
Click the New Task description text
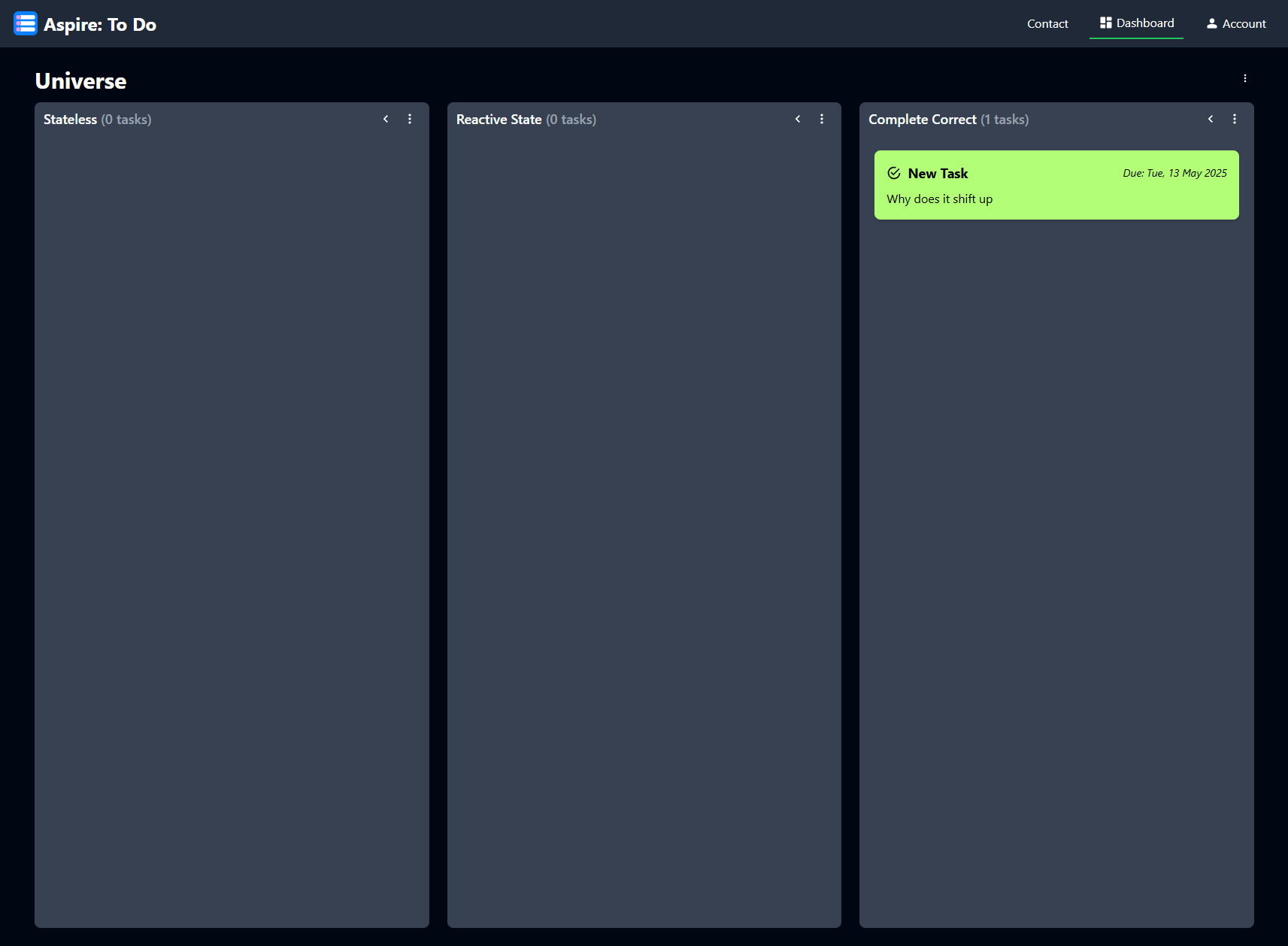click(938, 199)
